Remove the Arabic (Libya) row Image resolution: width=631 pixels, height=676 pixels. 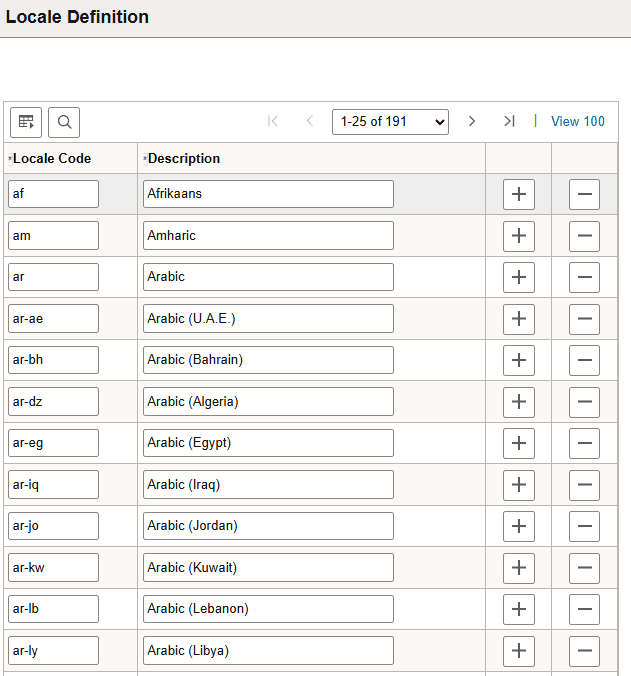[x=584, y=650]
